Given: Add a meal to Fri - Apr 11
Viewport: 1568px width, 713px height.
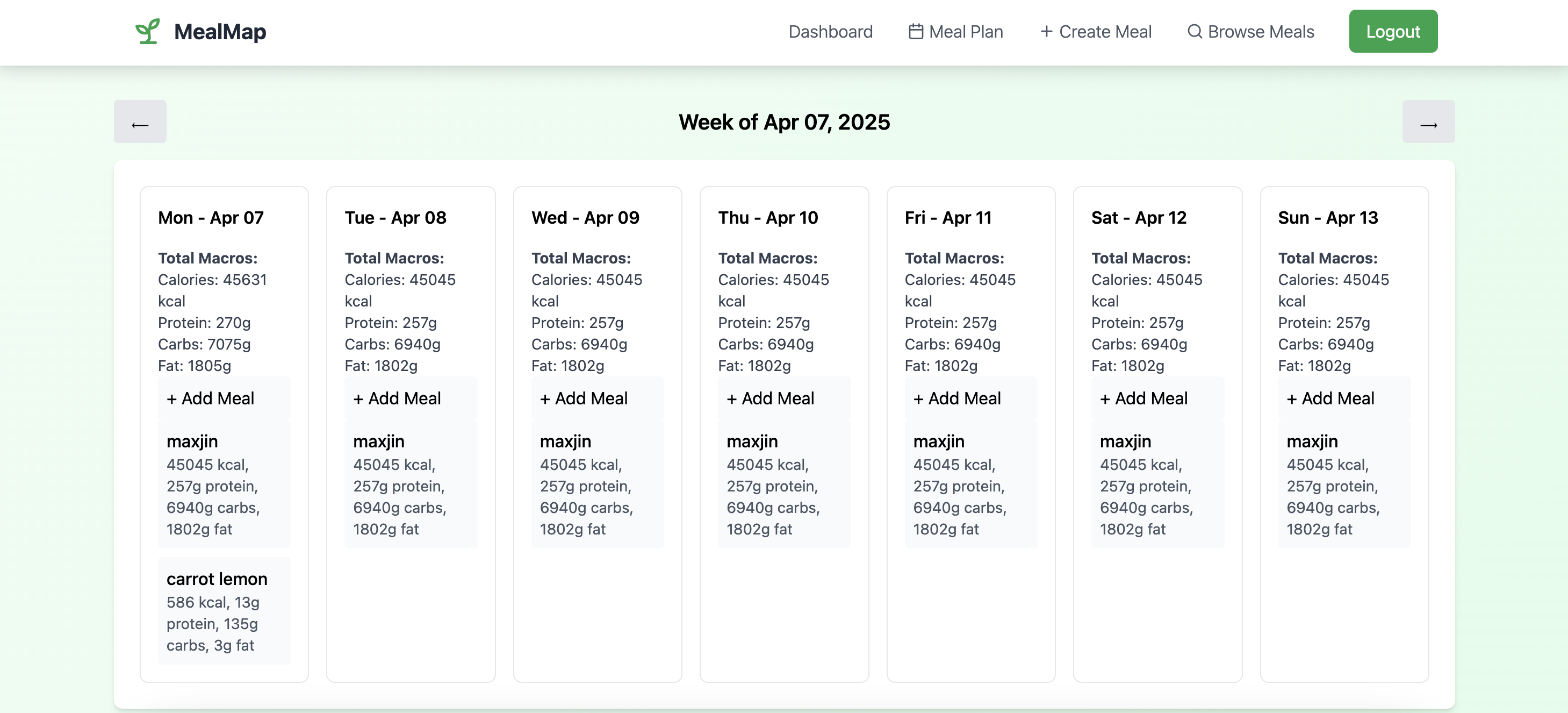Looking at the screenshot, I should (970, 398).
